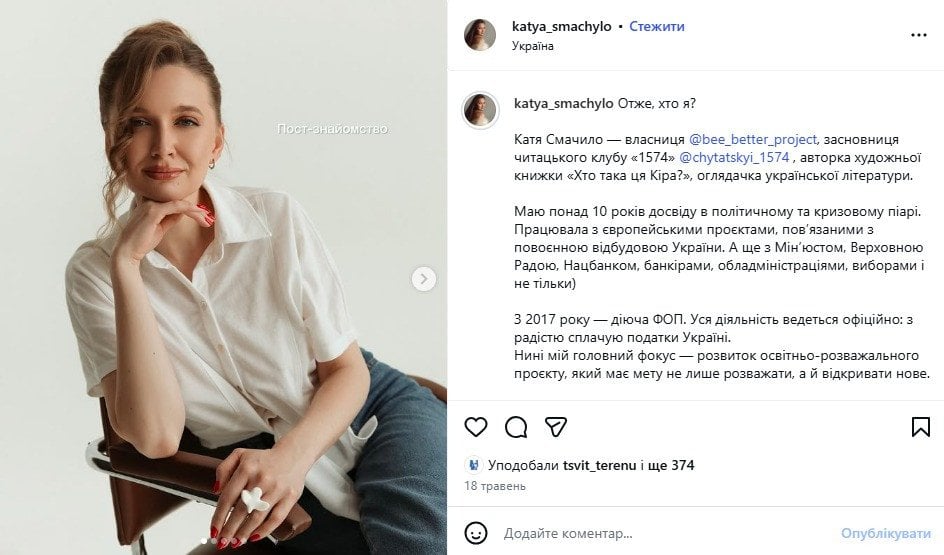Click the 'Україна' location tag
The width and height of the screenshot is (944, 555).
(x=533, y=46)
